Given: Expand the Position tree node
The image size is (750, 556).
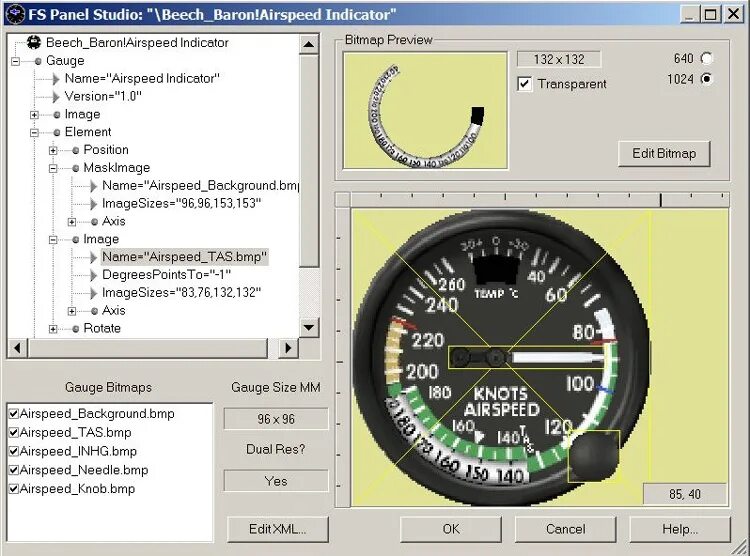Looking at the screenshot, I should click(53, 150).
